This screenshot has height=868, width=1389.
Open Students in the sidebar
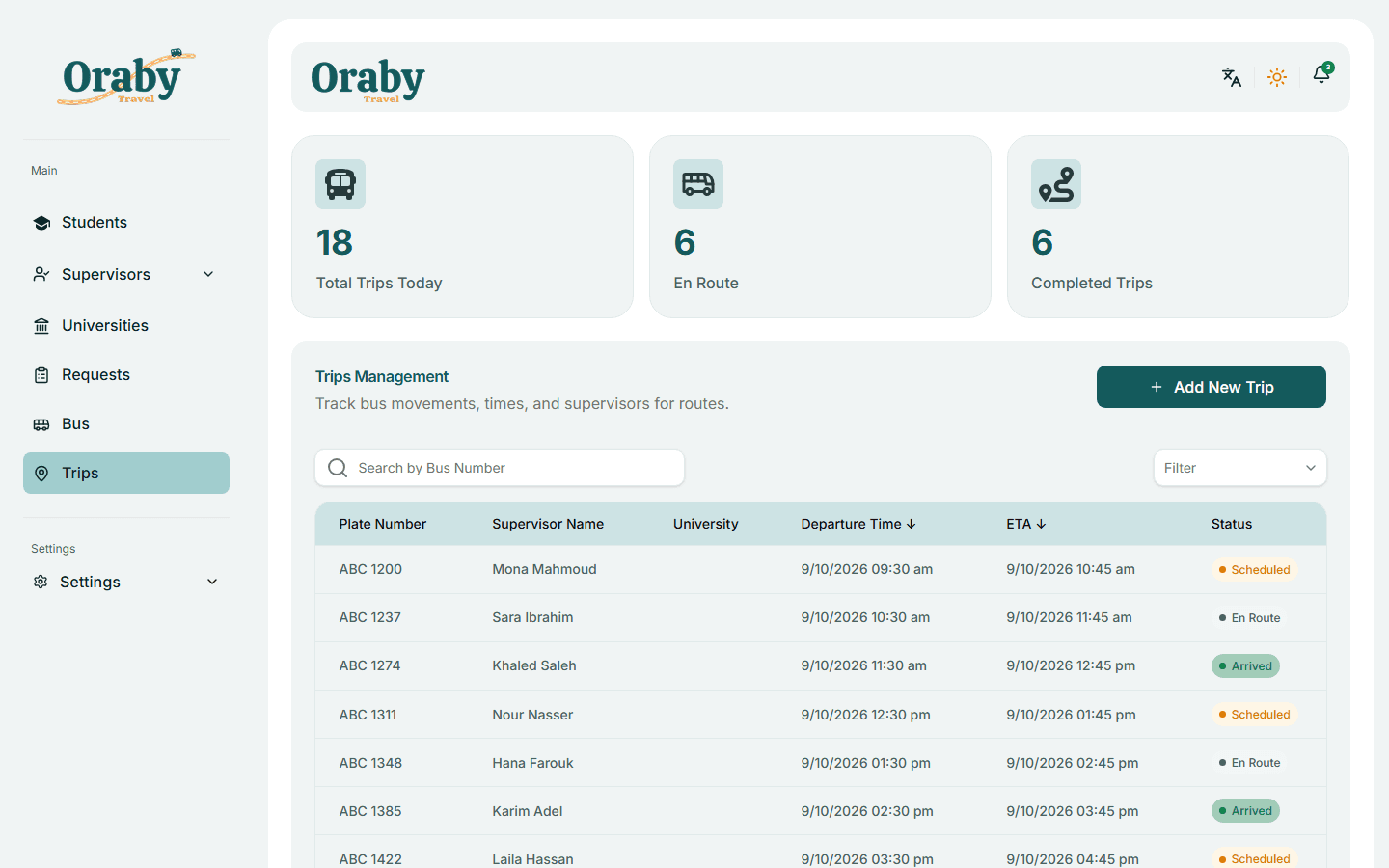(126, 223)
